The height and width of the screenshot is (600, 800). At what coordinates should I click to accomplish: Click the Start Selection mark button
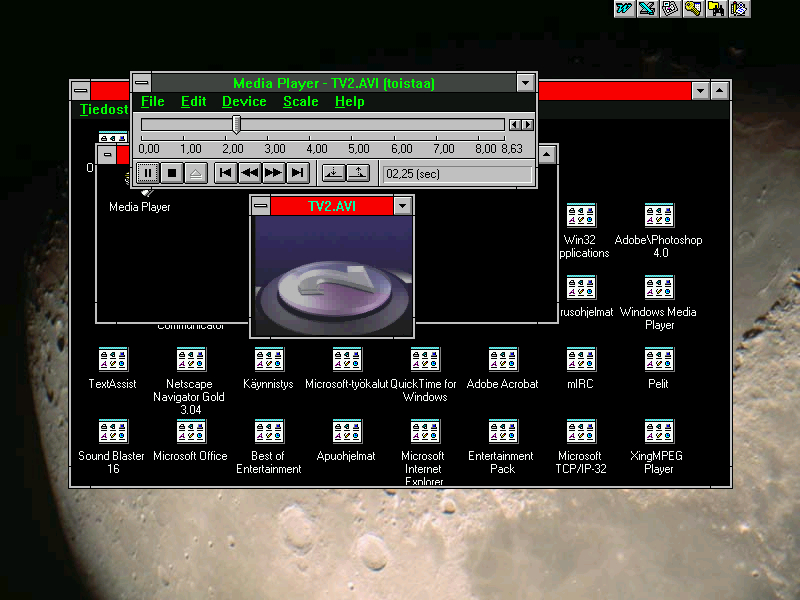click(333, 173)
